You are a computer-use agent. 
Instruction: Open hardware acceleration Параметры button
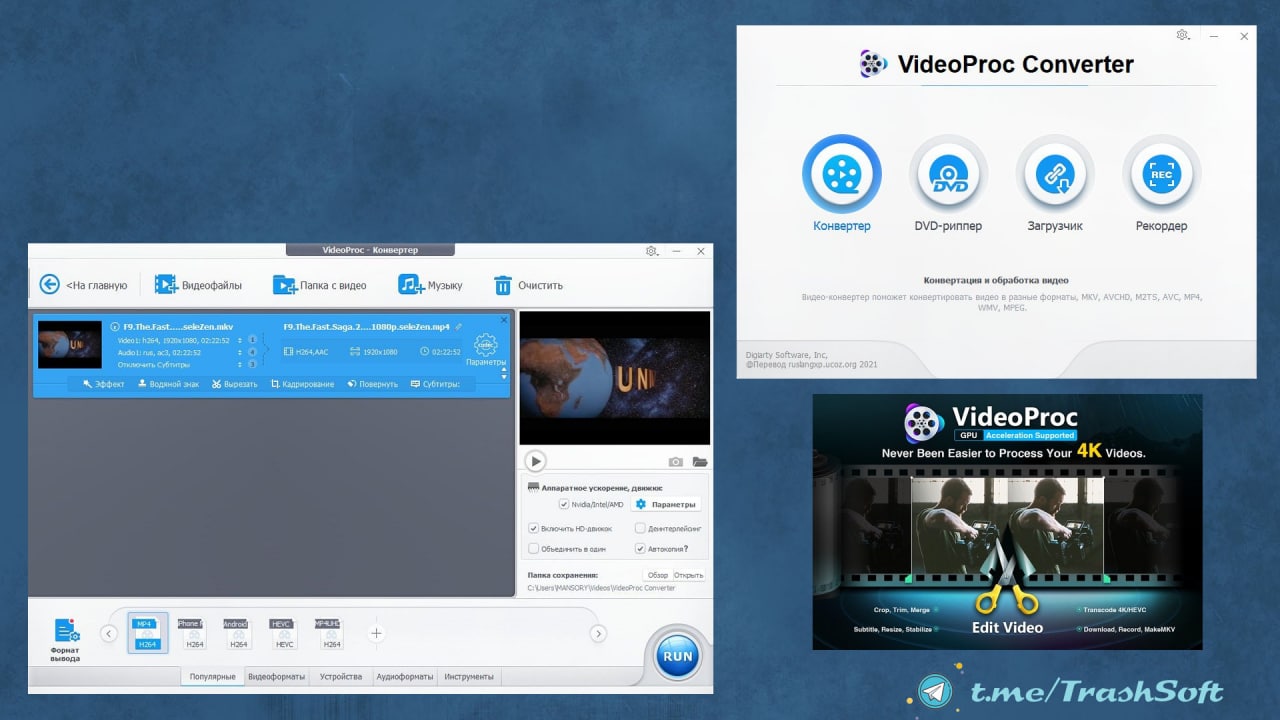667,505
